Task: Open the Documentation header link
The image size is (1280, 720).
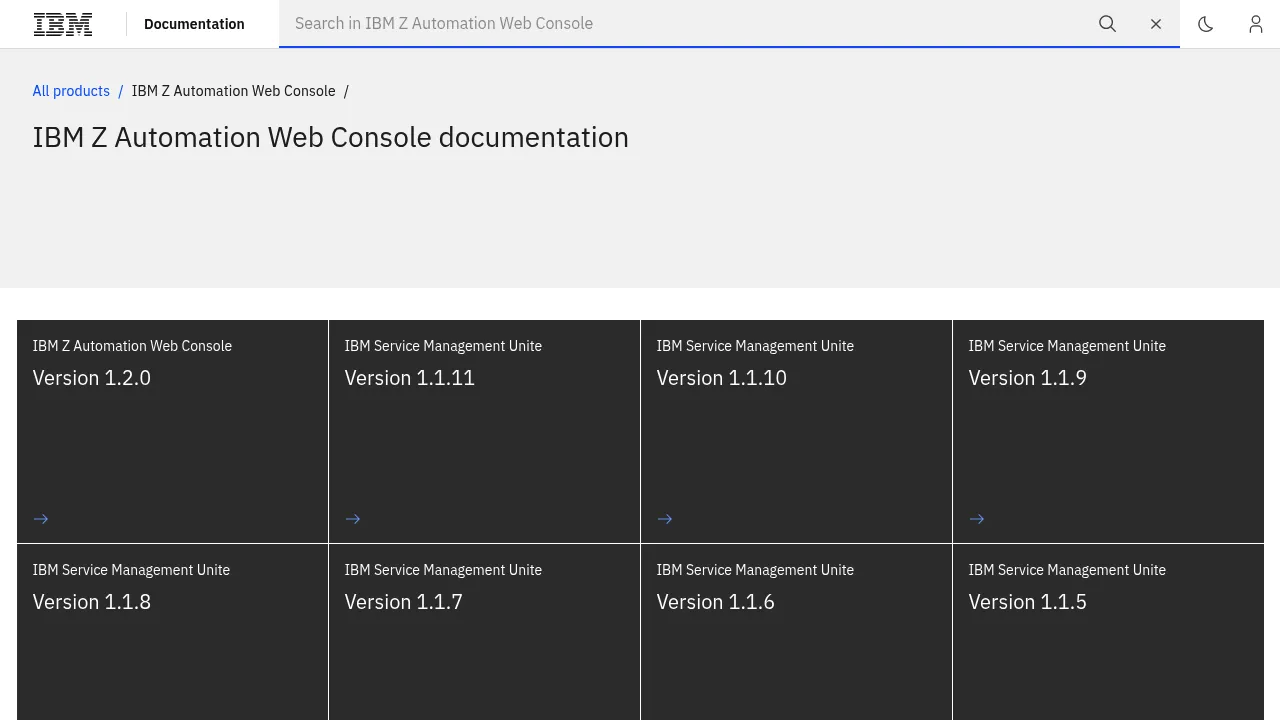Action: (194, 24)
